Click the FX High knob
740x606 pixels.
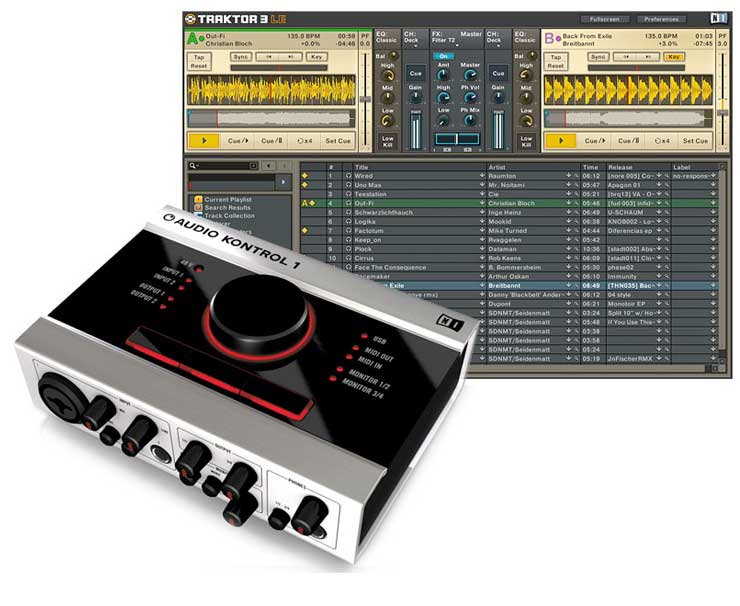443,97
